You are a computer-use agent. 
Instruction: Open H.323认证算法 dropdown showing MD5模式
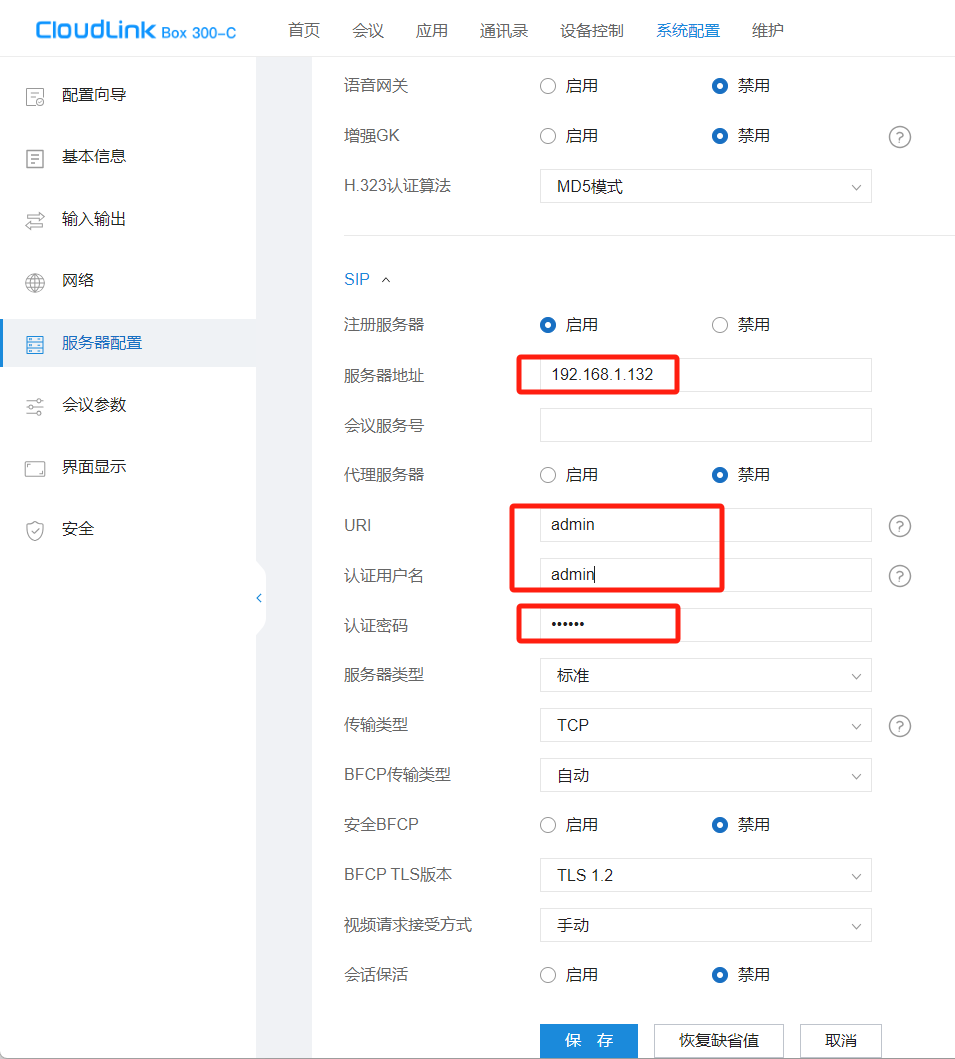(706, 186)
